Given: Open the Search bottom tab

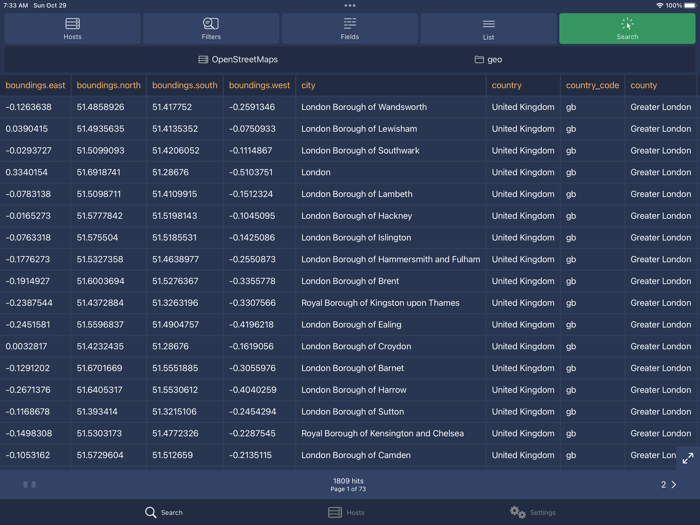Looking at the screenshot, I should (x=164, y=512).
